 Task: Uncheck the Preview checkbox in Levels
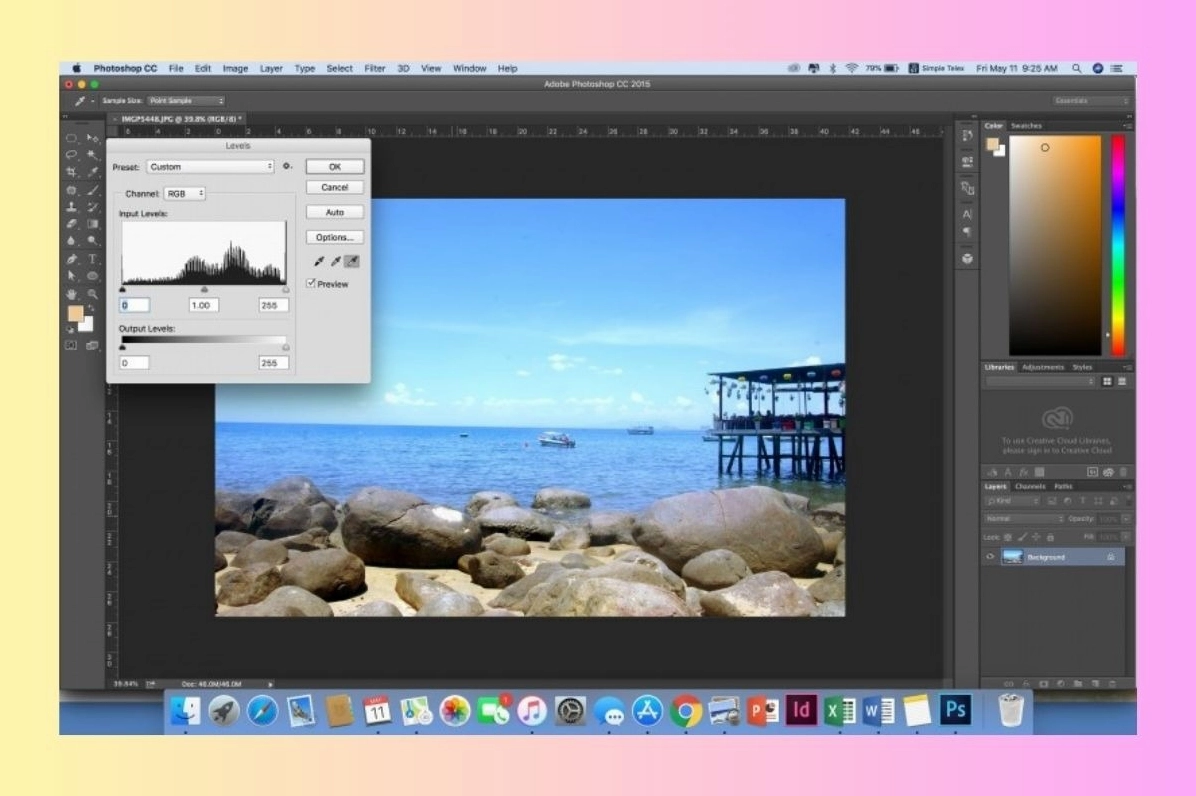tap(311, 284)
